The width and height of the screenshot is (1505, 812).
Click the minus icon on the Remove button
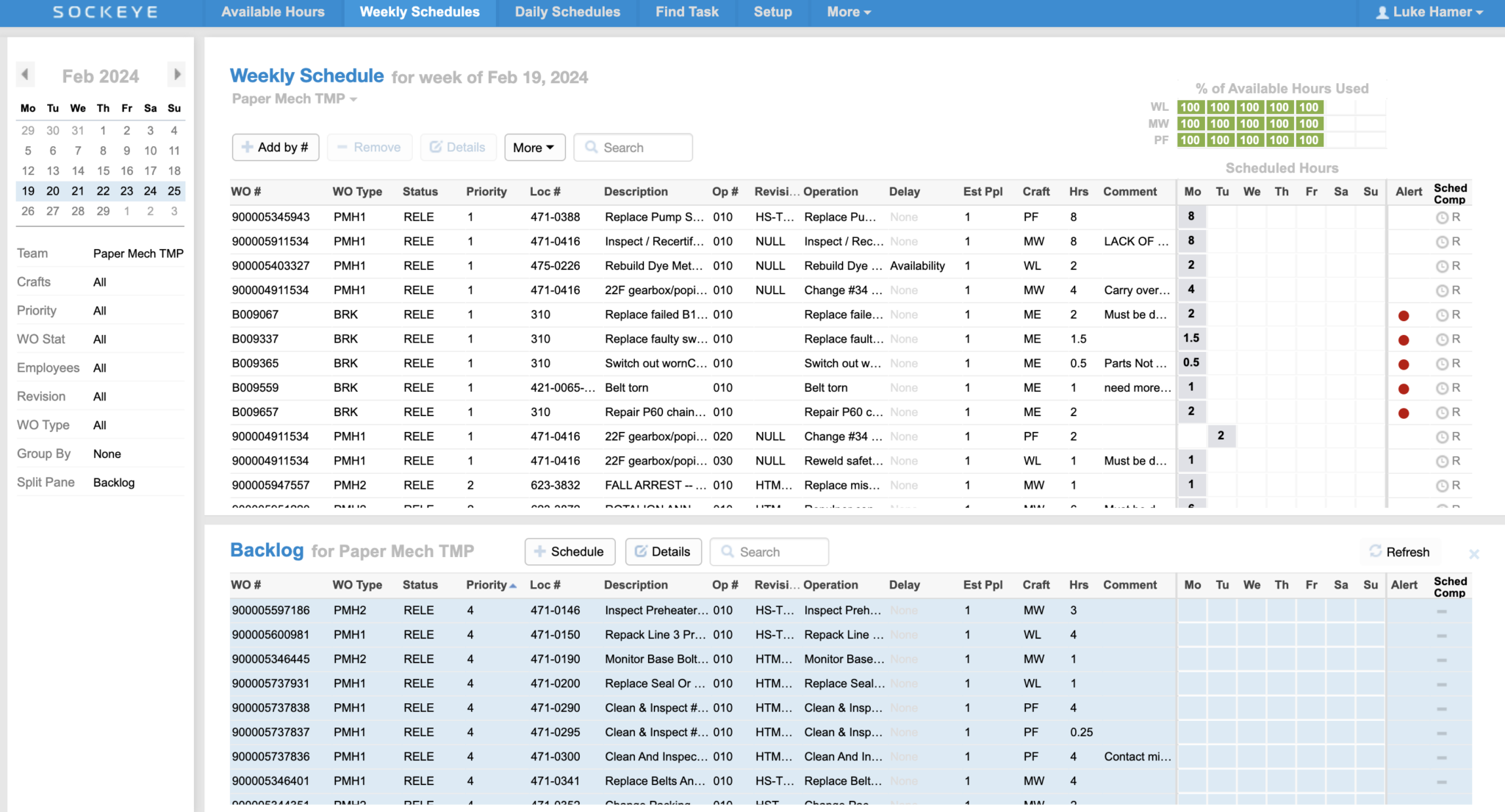coord(342,147)
